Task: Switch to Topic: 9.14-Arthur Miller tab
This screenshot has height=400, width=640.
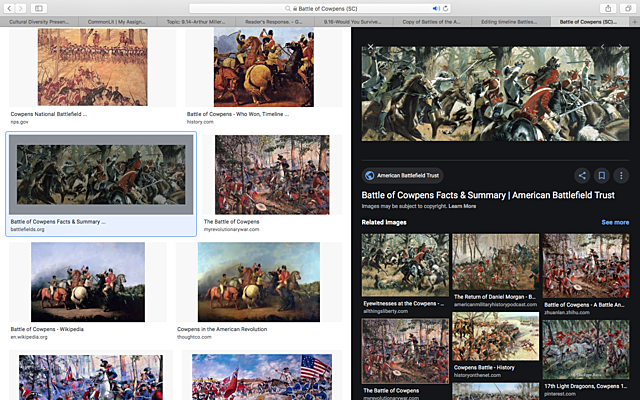Action: tap(196, 22)
